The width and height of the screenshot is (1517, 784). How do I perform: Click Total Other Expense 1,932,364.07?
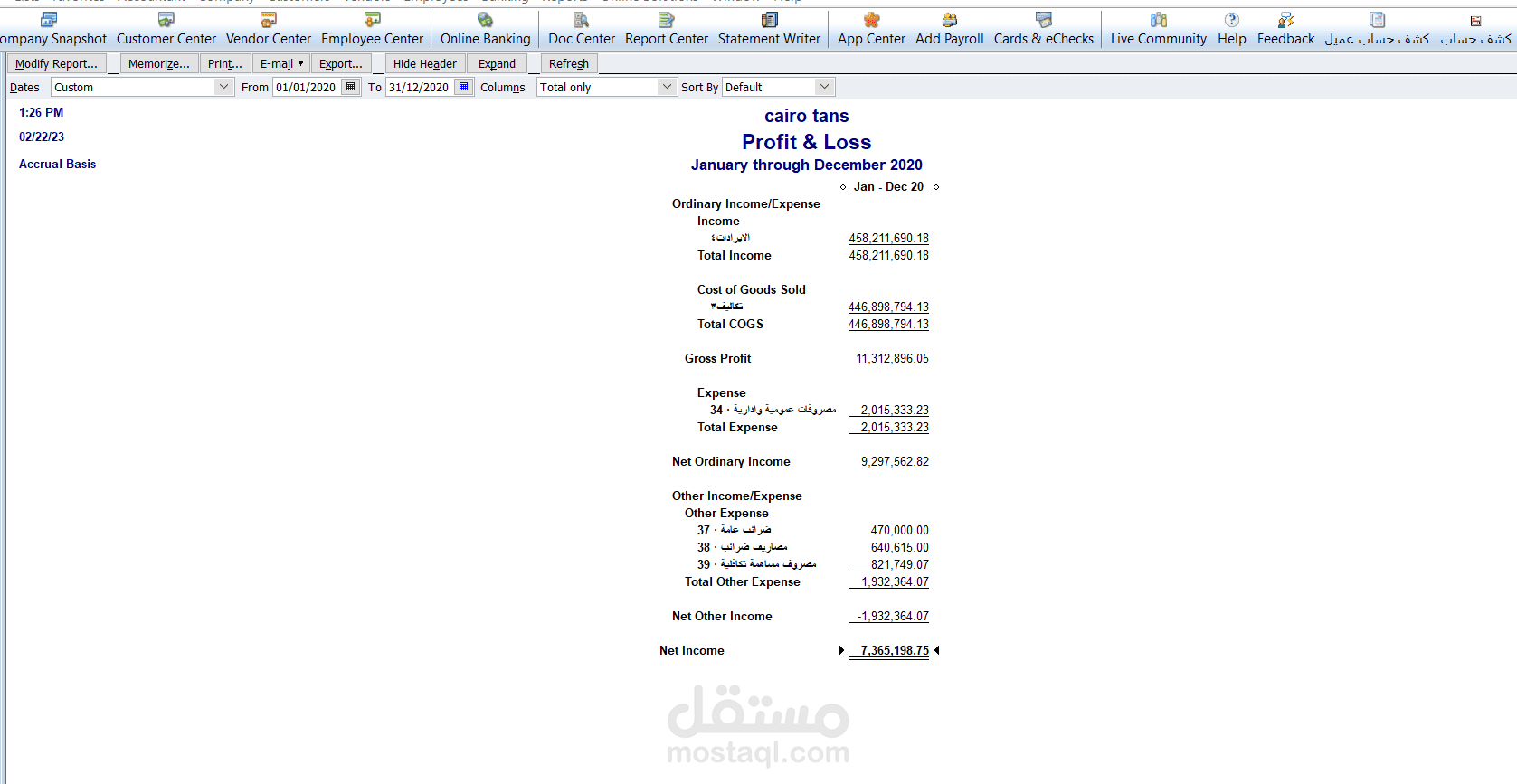(x=895, y=581)
